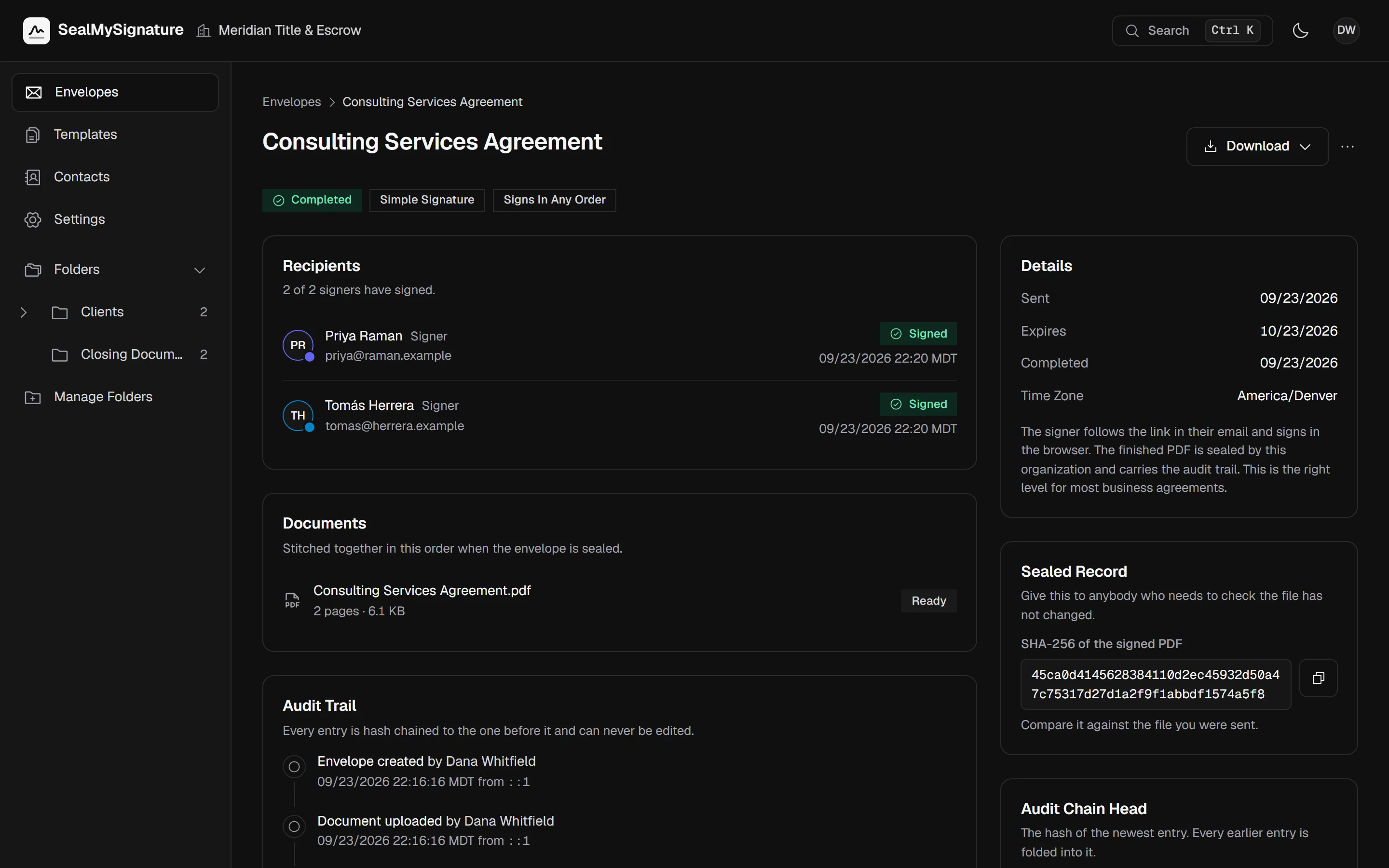The image size is (1389, 868).
Task: Click Priya Raman's Signed badge
Action: coord(918,334)
